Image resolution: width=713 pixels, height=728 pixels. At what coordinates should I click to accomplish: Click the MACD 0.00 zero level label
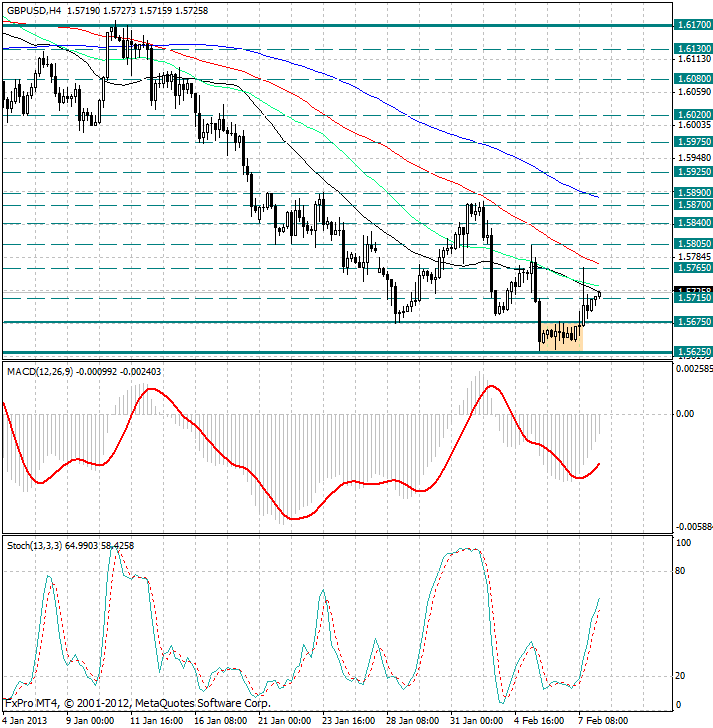pyautogui.click(x=685, y=414)
